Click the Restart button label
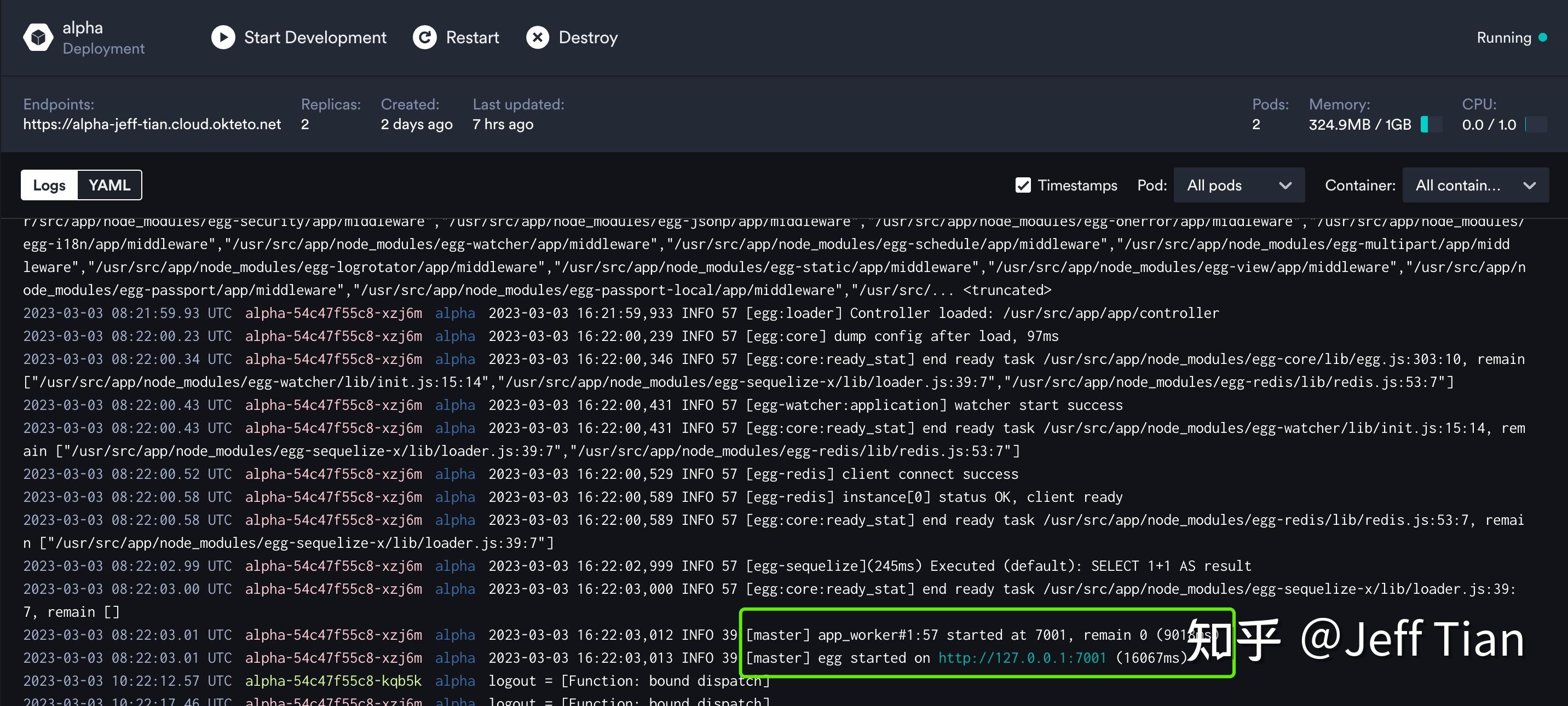The height and width of the screenshot is (706, 1568). click(x=472, y=38)
